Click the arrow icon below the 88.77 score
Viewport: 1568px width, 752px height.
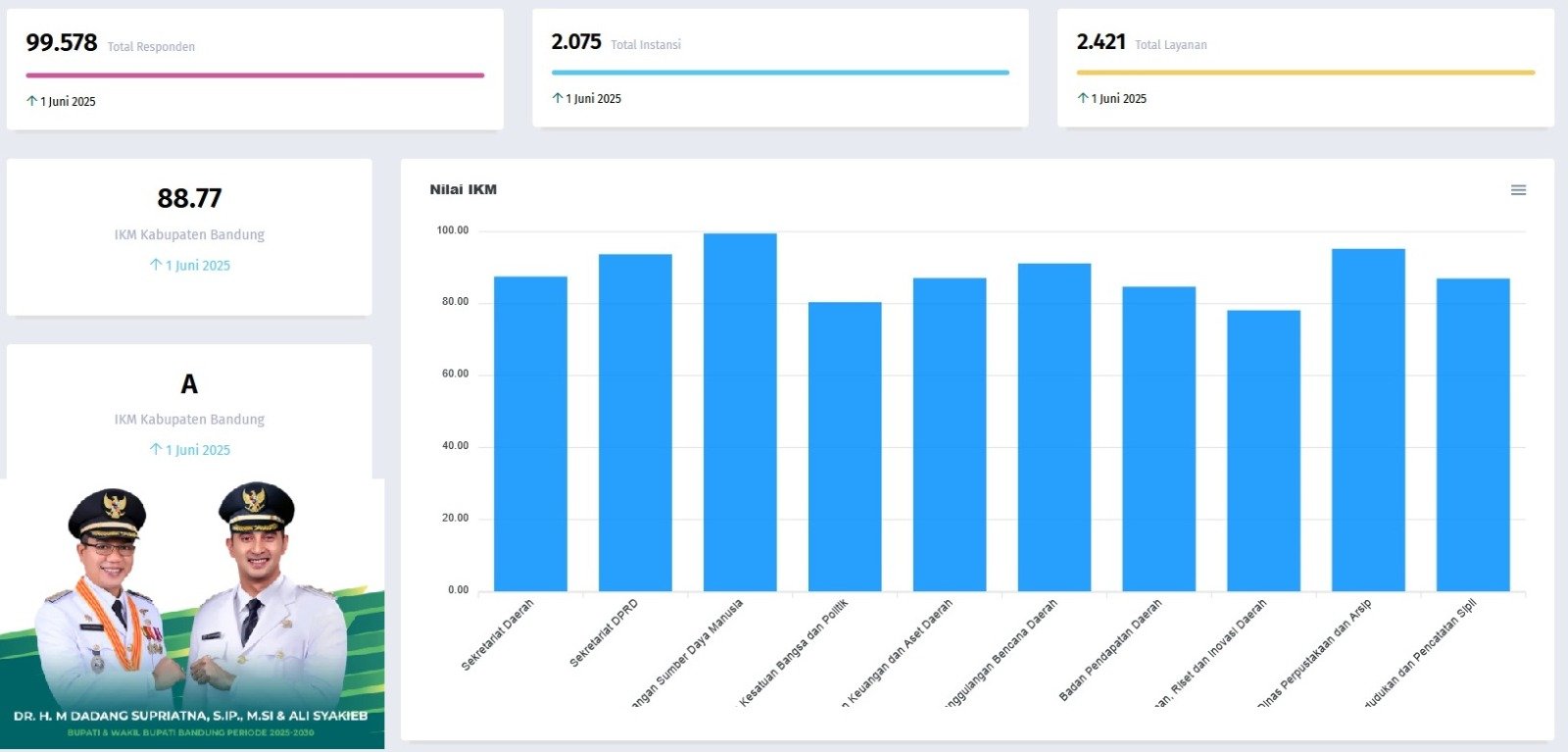(x=156, y=265)
